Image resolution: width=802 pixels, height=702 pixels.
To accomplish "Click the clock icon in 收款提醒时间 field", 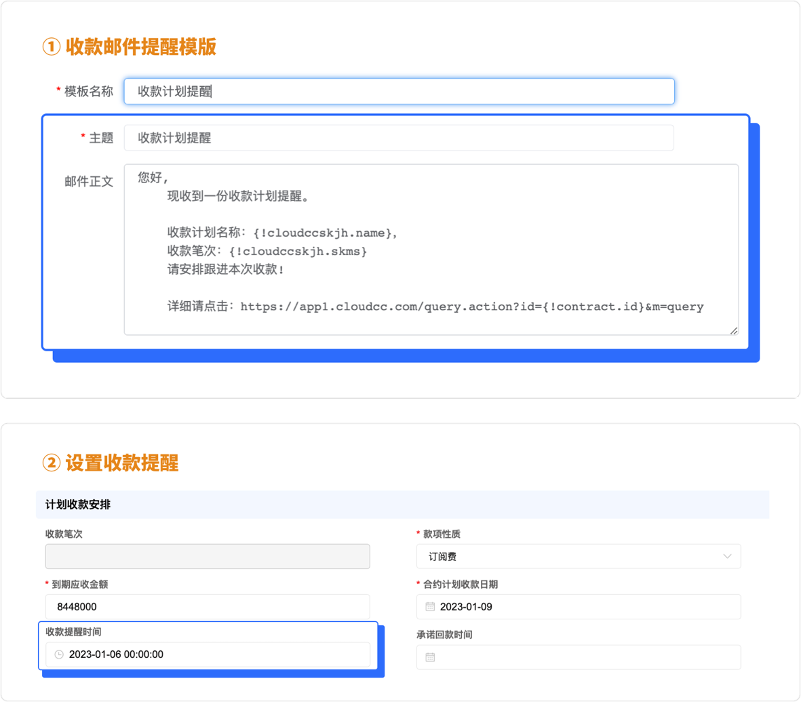I will point(58,655).
